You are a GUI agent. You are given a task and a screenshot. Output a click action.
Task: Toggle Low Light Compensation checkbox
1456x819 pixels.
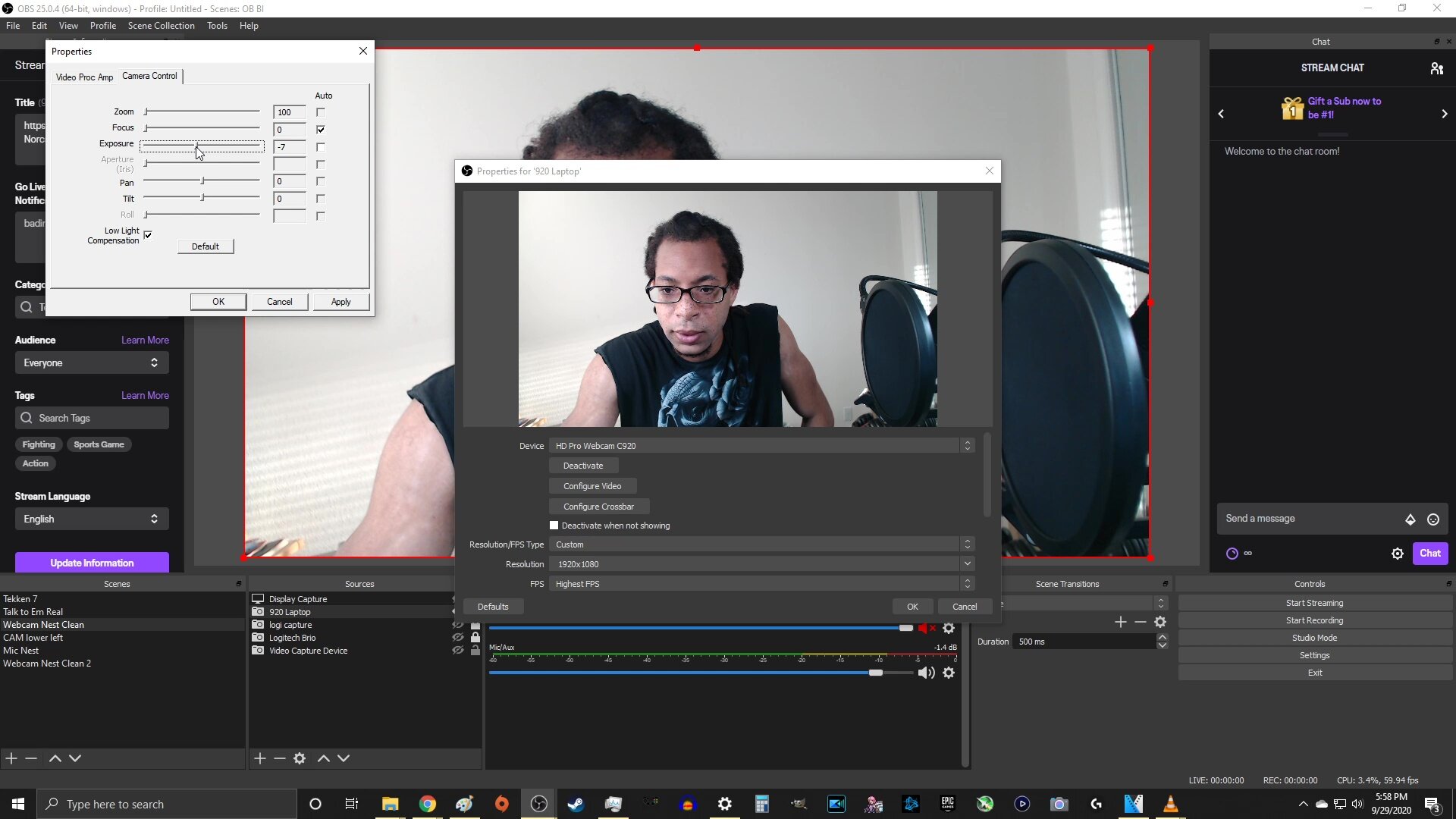point(148,235)
